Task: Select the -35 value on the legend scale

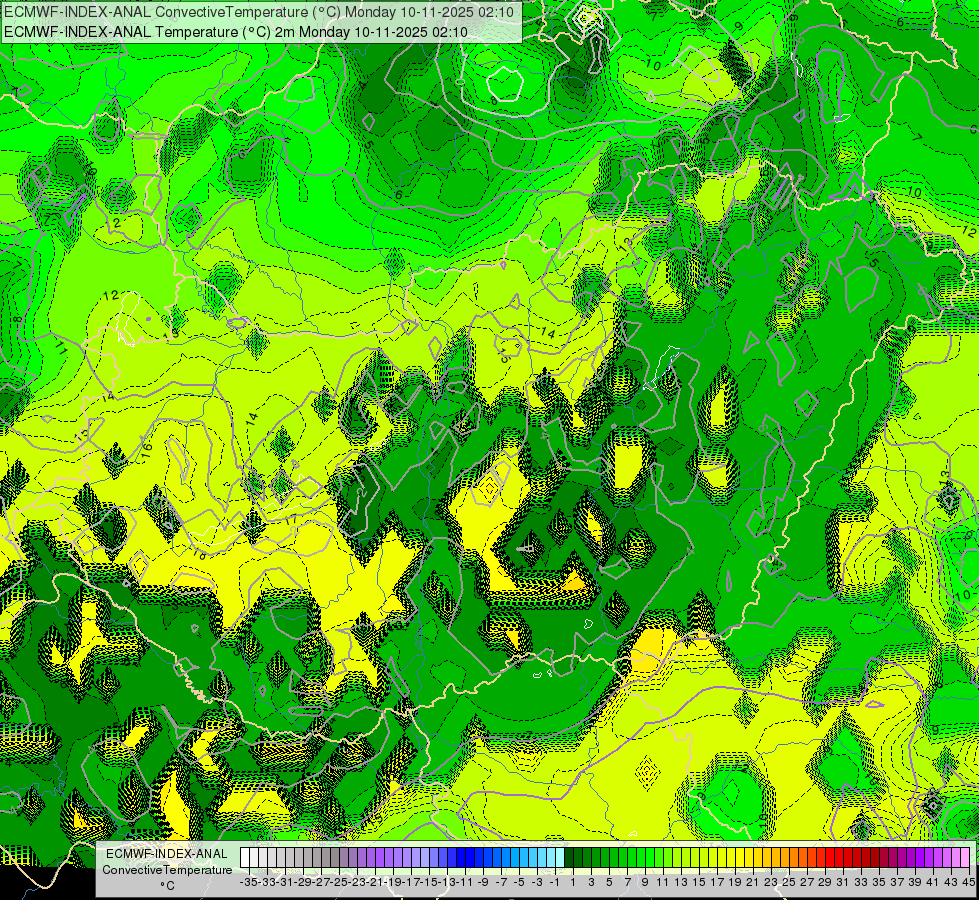Action: tap(249, 882)
